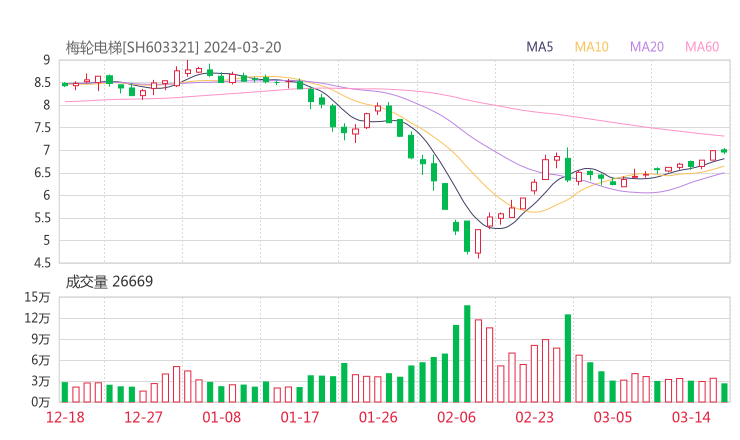Jump to the 01-17 date marker
This screenshot has height=440, width=740.
pos(300,417)
